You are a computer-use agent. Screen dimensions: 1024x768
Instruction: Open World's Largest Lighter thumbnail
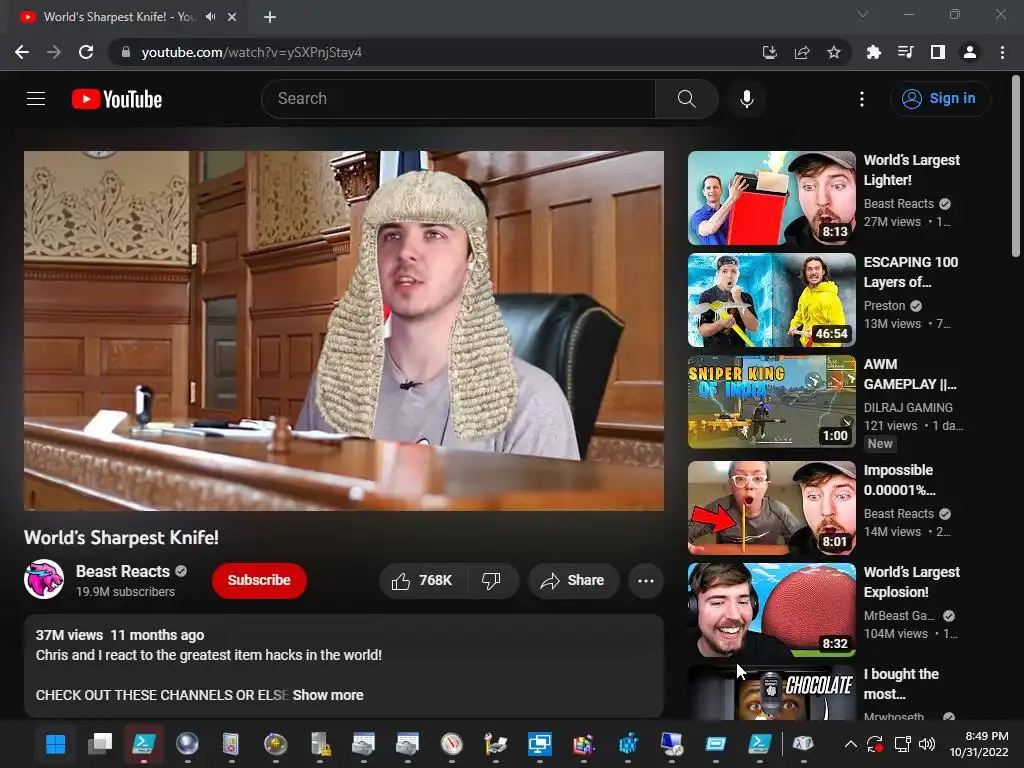click(x=771, y=198)
